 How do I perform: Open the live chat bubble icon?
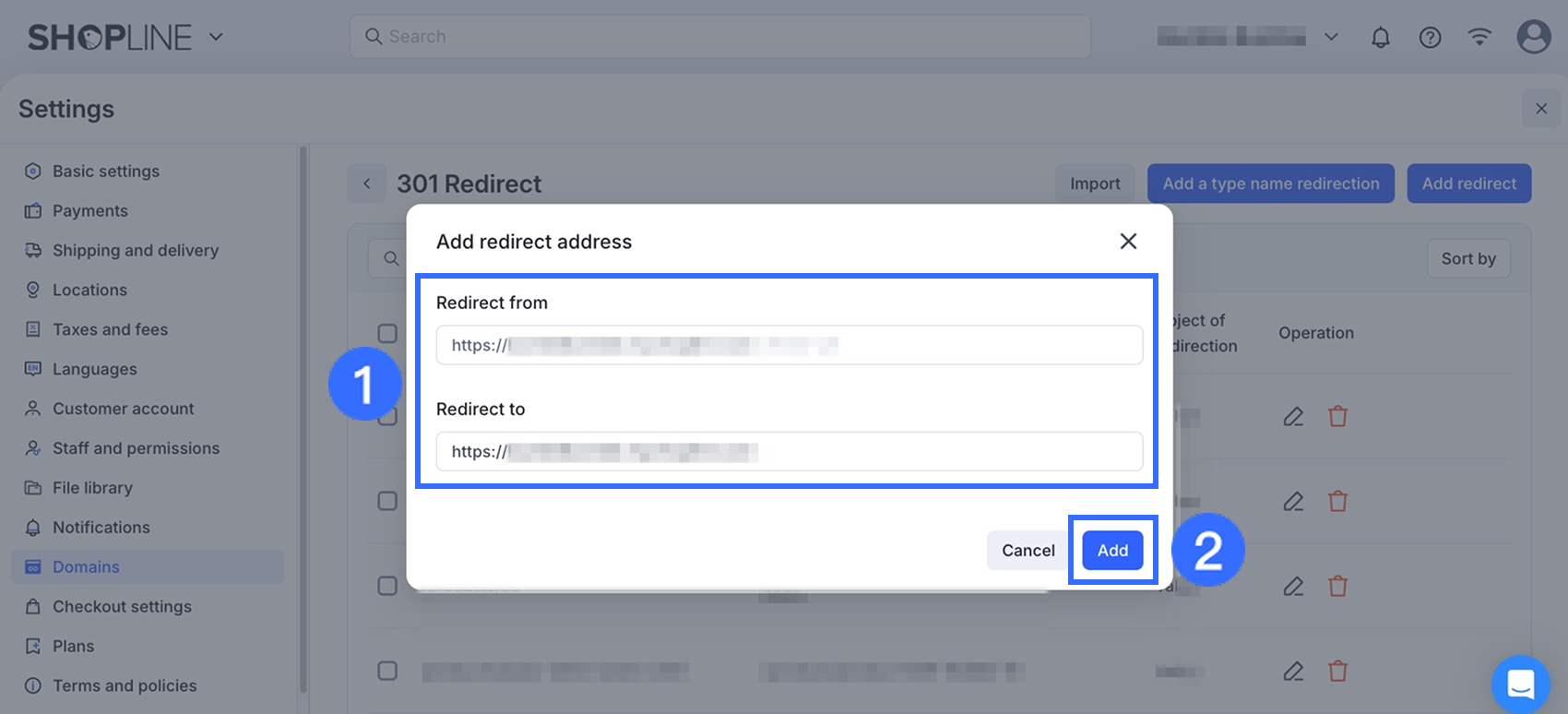click(1520, 684)
